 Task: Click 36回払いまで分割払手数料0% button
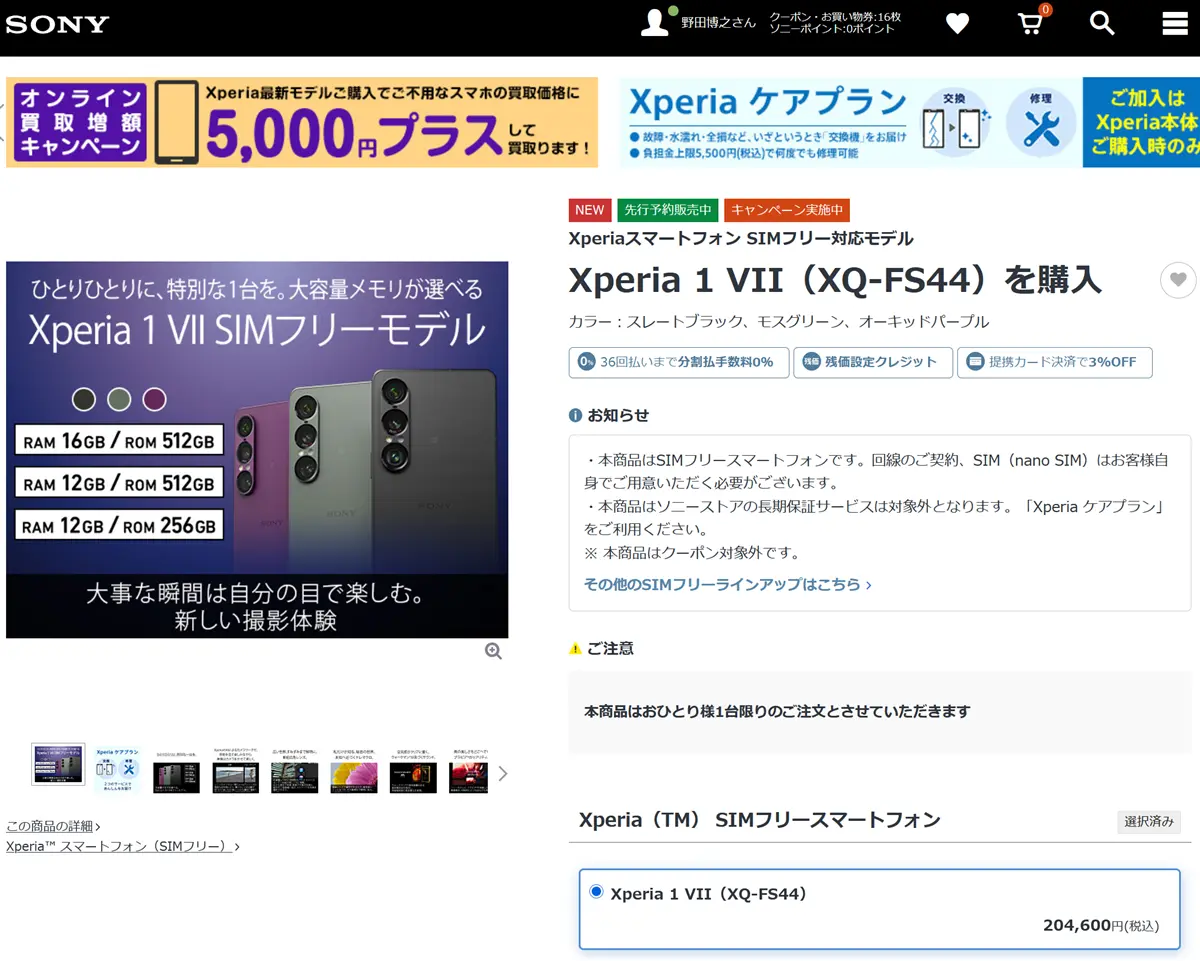(x=679, y=362)
